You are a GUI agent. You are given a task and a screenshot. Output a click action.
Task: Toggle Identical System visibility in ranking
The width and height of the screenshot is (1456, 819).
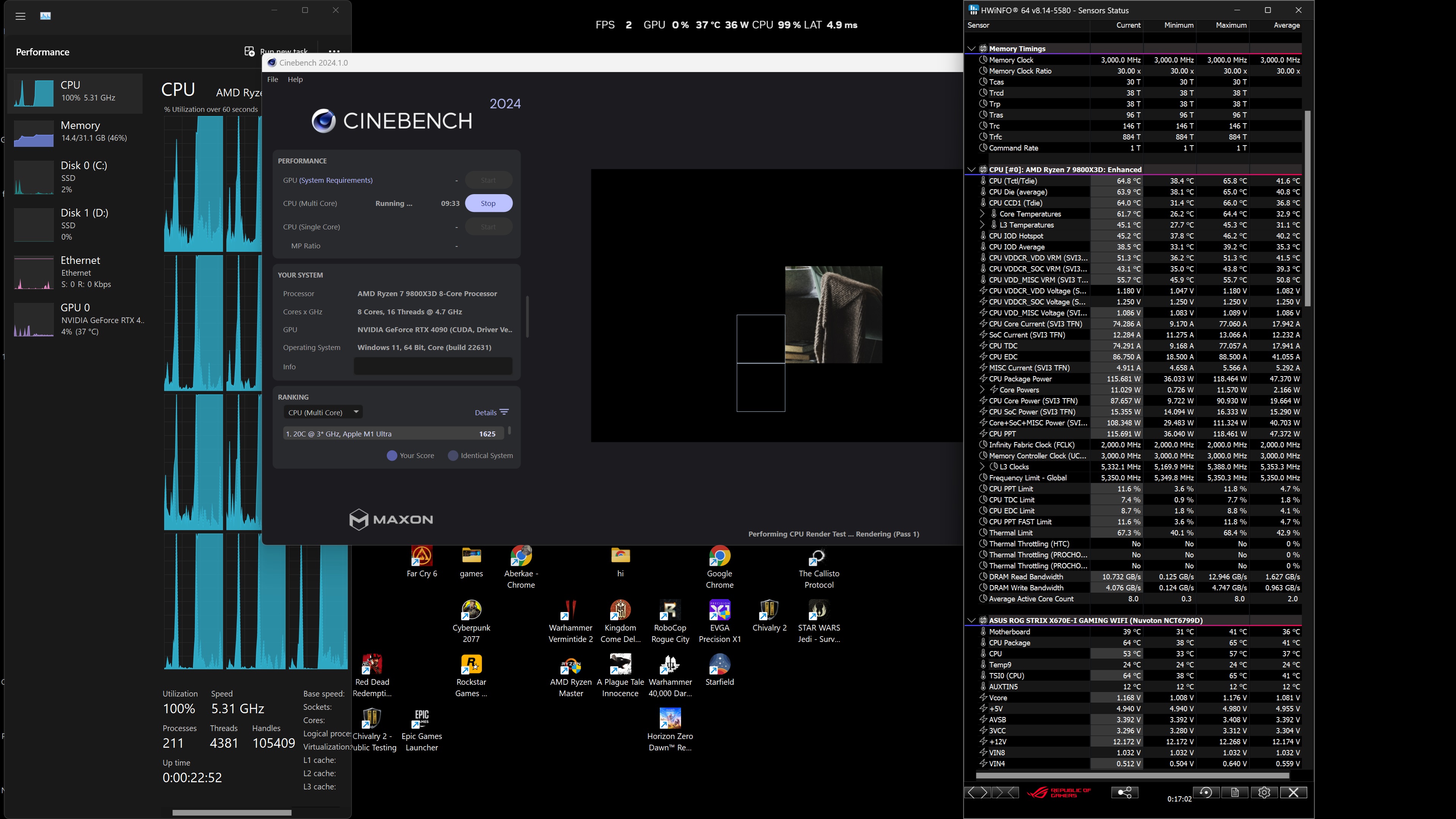[453, 455]
